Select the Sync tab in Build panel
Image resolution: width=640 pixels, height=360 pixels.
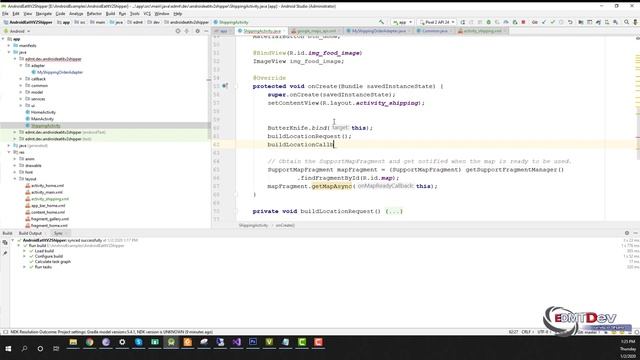point(58,233)
